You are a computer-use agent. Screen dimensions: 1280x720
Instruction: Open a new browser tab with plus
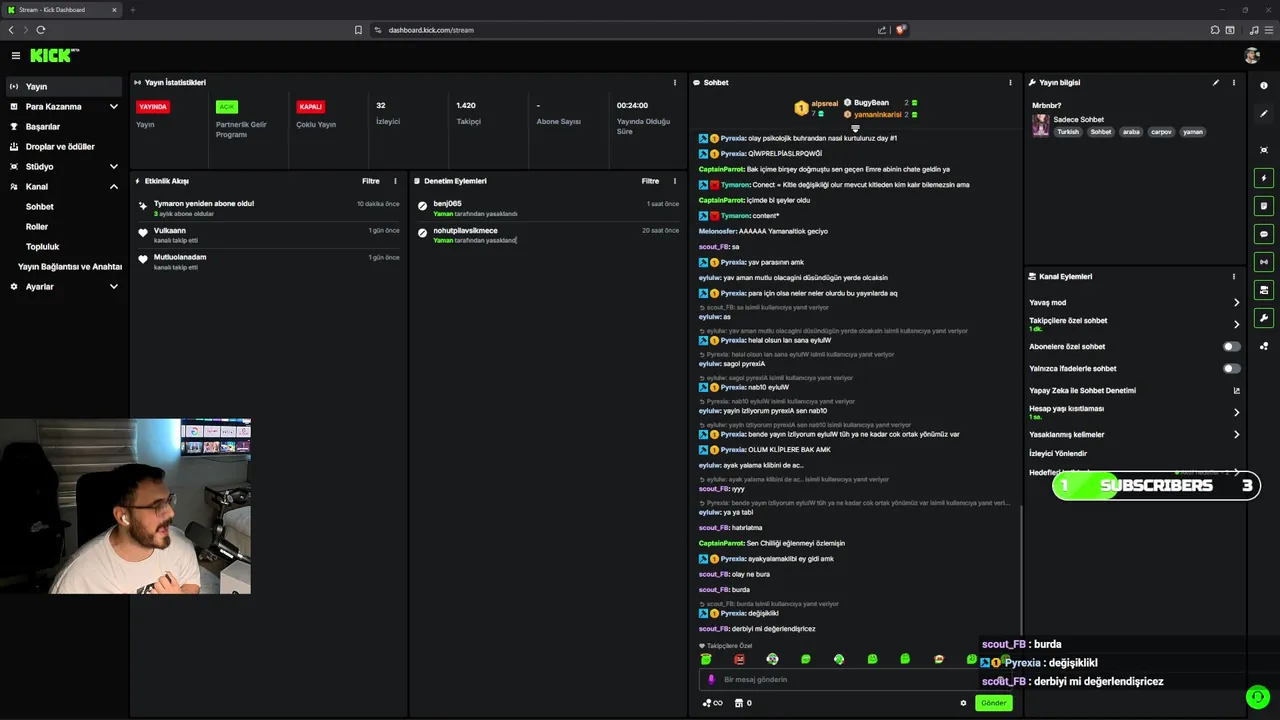[x=132, y=10]
